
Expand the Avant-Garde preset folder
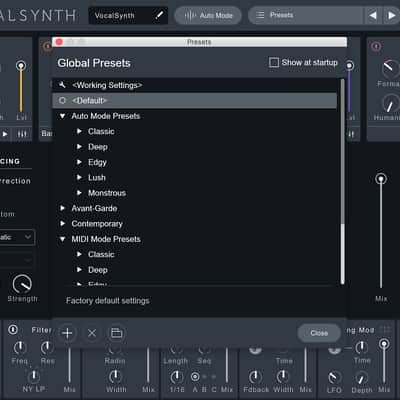(x=62, y=208)
